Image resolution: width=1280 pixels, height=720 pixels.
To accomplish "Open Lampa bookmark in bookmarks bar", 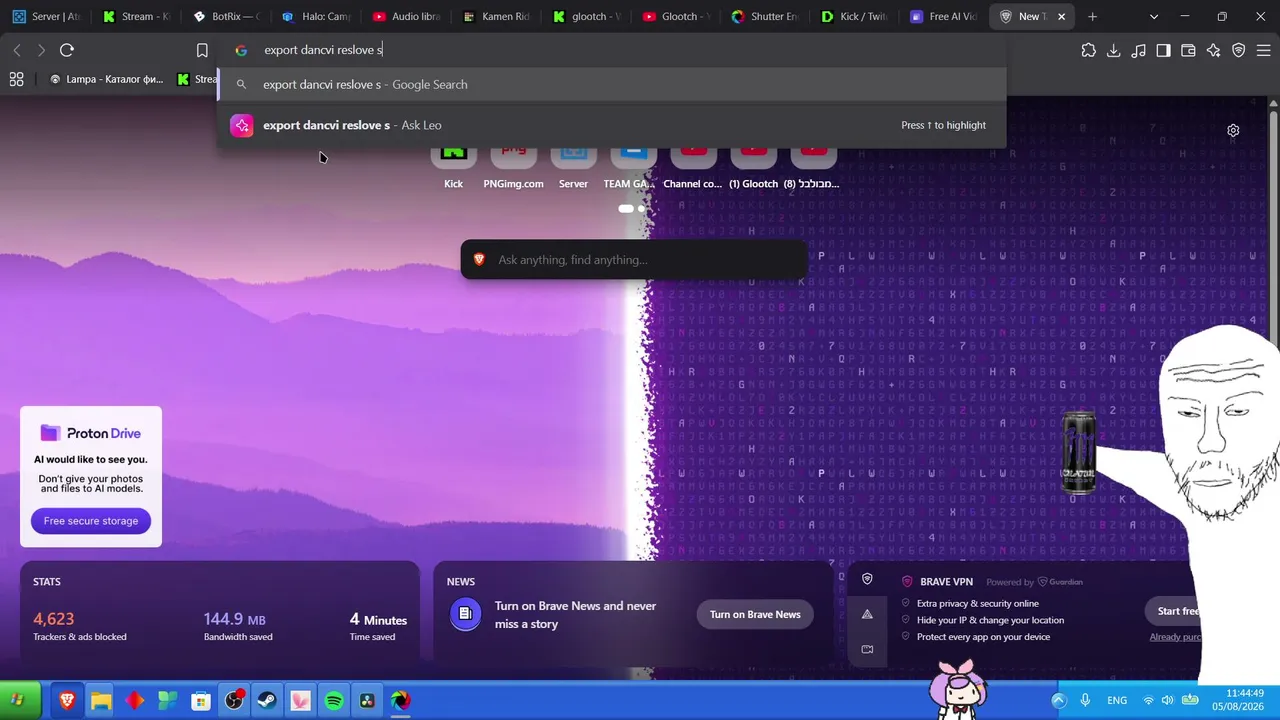I will [107, 79].
